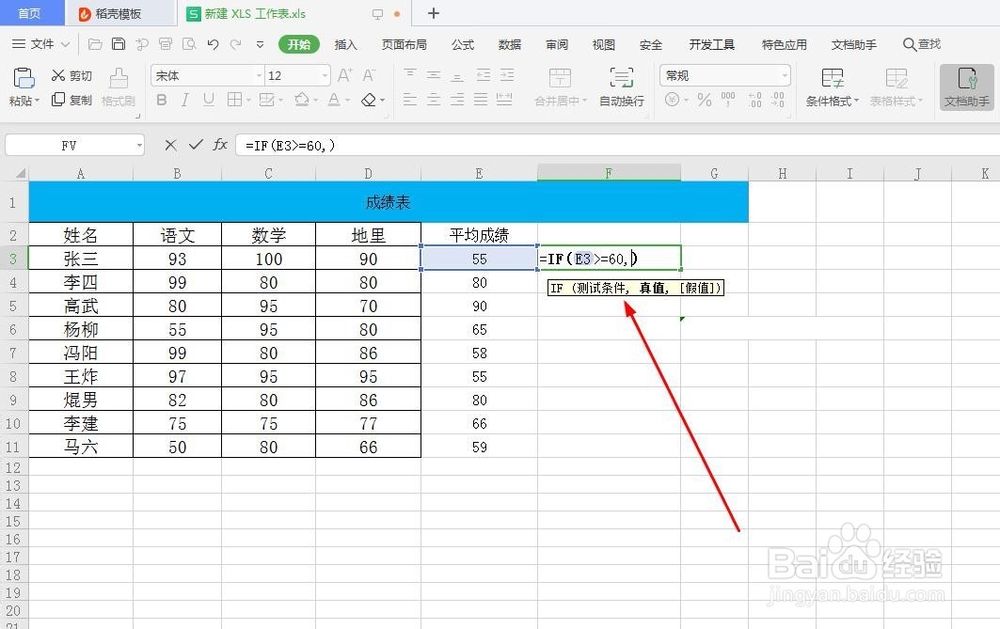Cancel formula entry with the X button

172,144
